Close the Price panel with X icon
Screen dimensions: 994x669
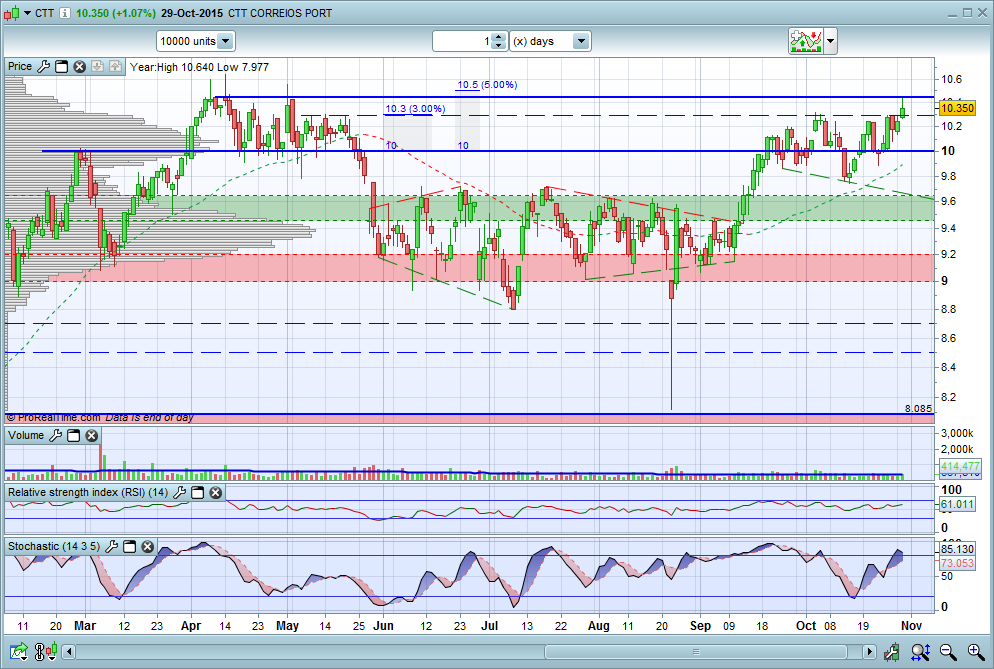pyautogui.click(x=79, y=67)
